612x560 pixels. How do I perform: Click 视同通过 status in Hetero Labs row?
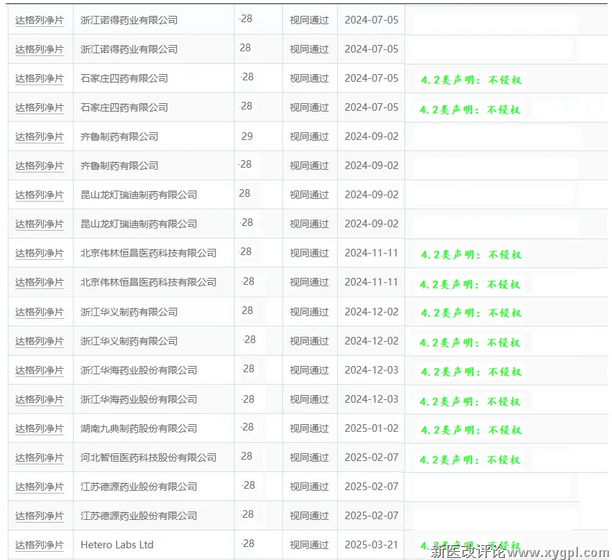pyautogui.click(x=309, y=545)
